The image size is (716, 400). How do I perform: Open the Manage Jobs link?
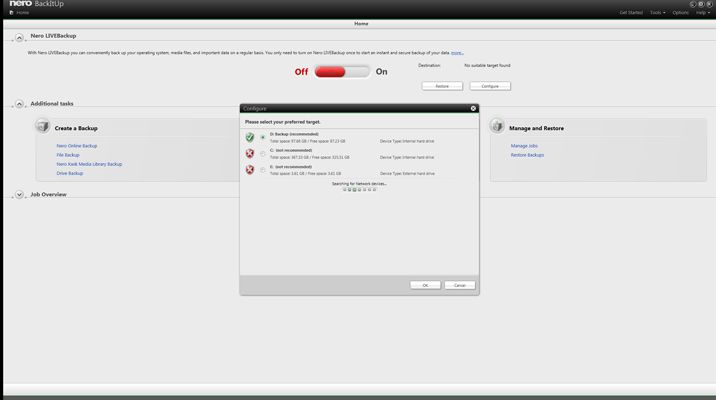pos(524,146)
